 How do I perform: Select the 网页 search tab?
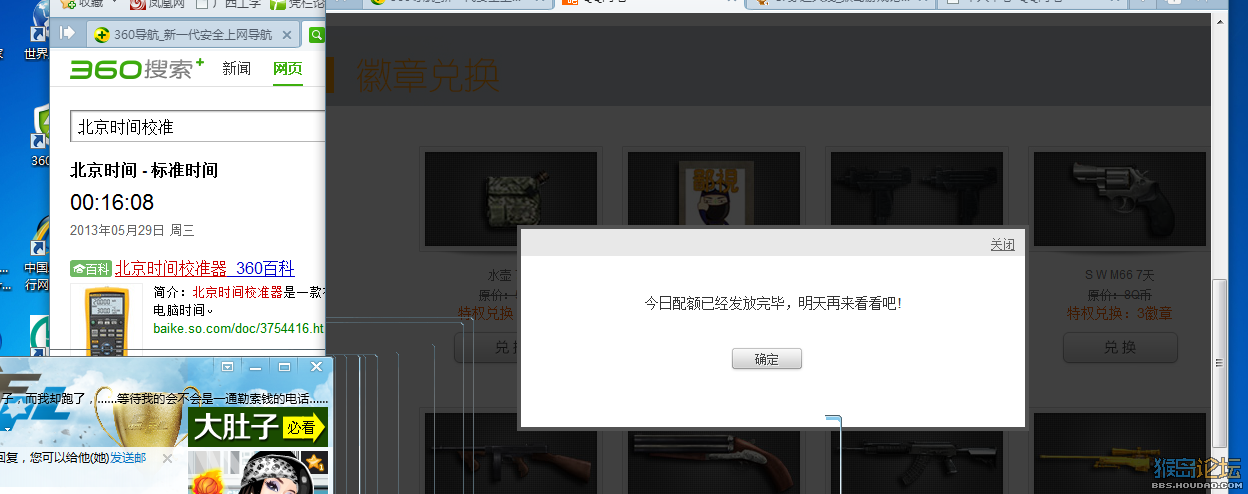(x=288, y=69)
